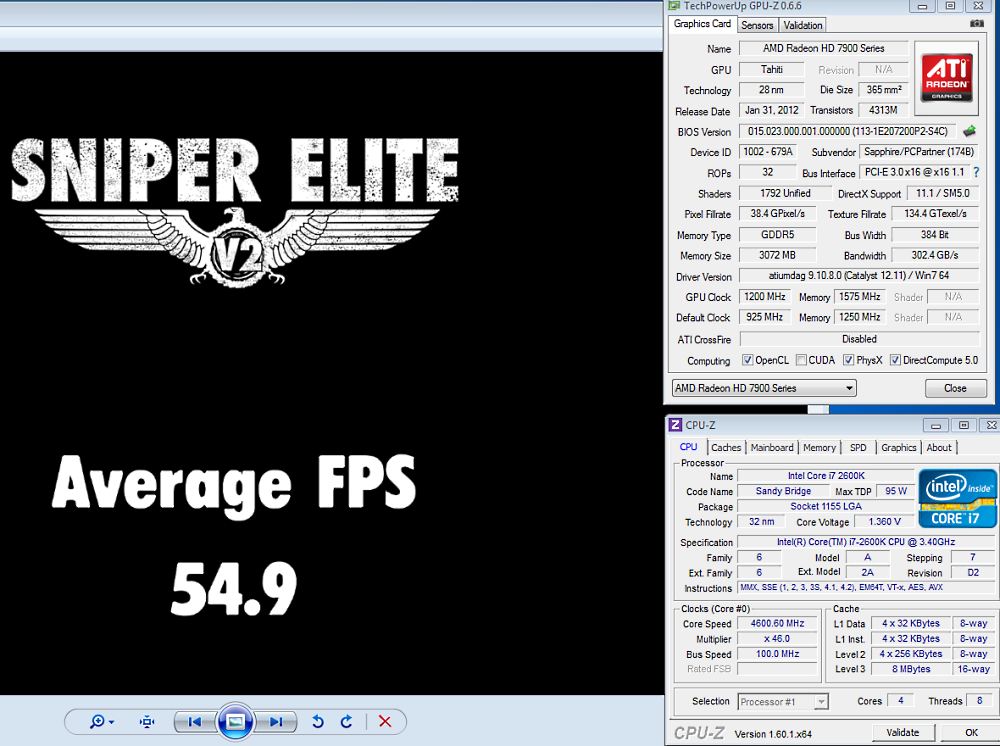Open the zoom magnifier in photo viewer

tap(97, 721)
